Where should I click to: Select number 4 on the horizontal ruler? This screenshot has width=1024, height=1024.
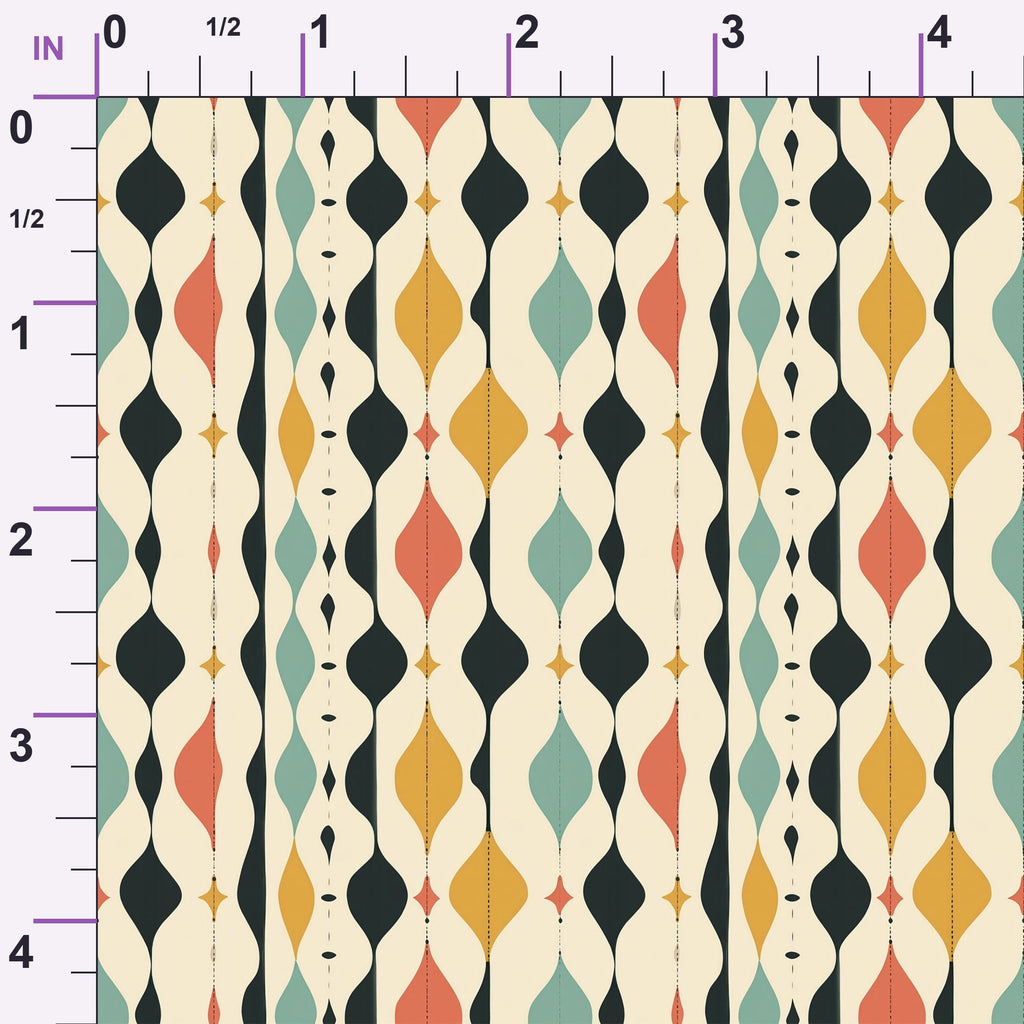pos(939,33)
